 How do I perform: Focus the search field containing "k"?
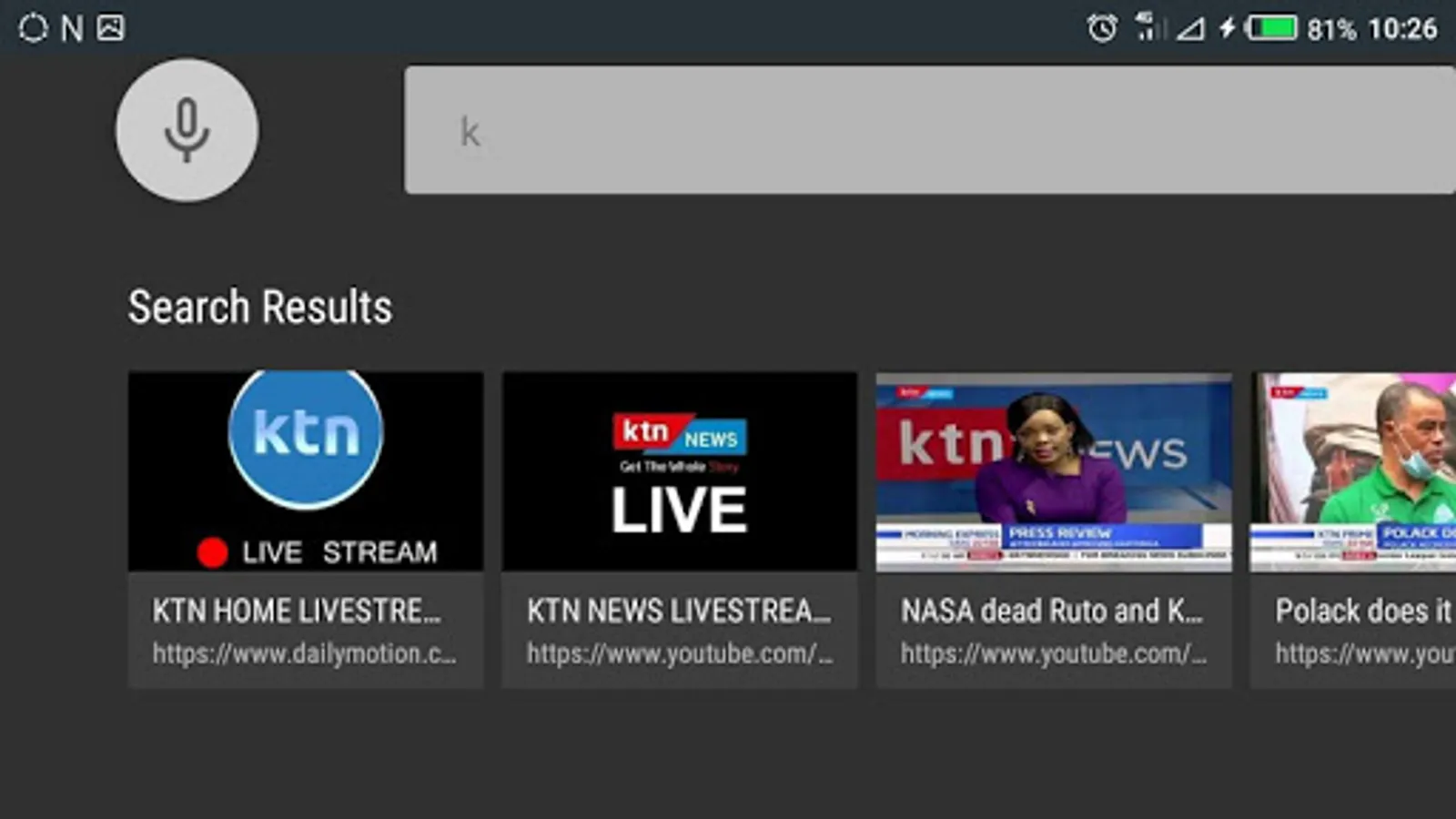pyautogui.click(x=930, y=129)
